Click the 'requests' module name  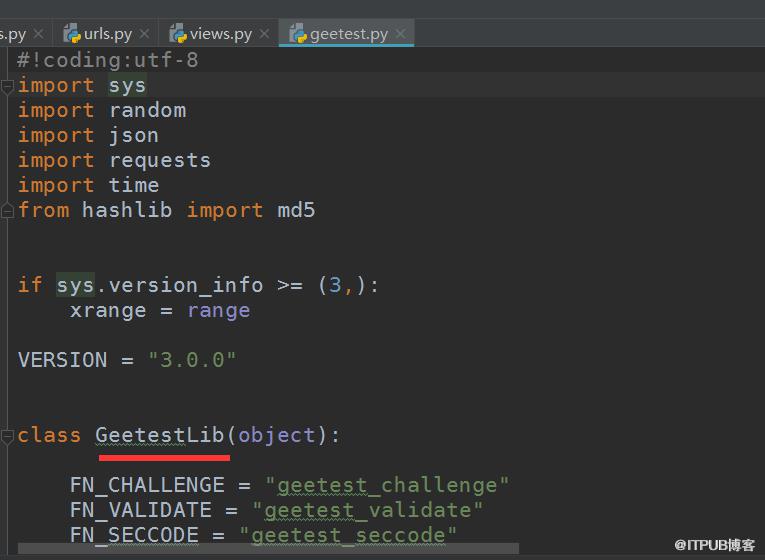point(160,161)
